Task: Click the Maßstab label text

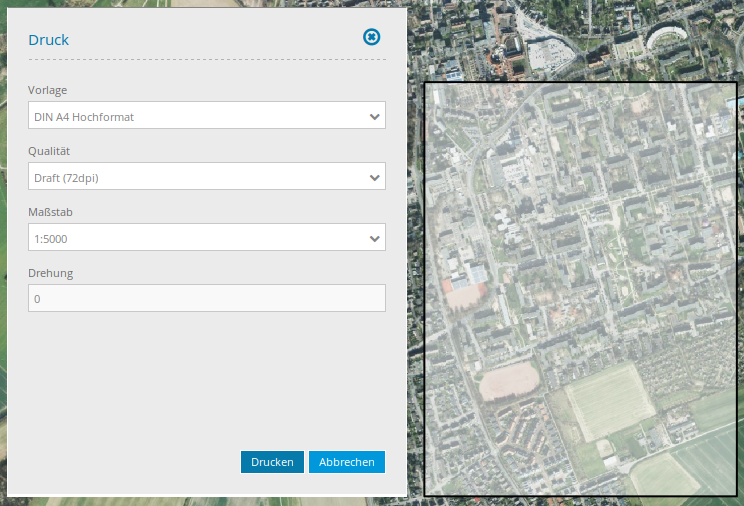Action: 50,212
